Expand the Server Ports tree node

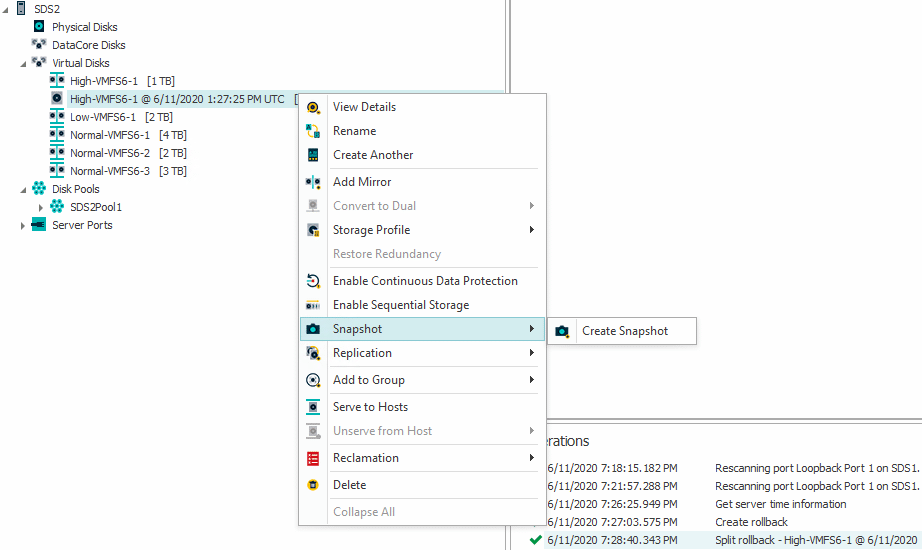pos(23,225)
